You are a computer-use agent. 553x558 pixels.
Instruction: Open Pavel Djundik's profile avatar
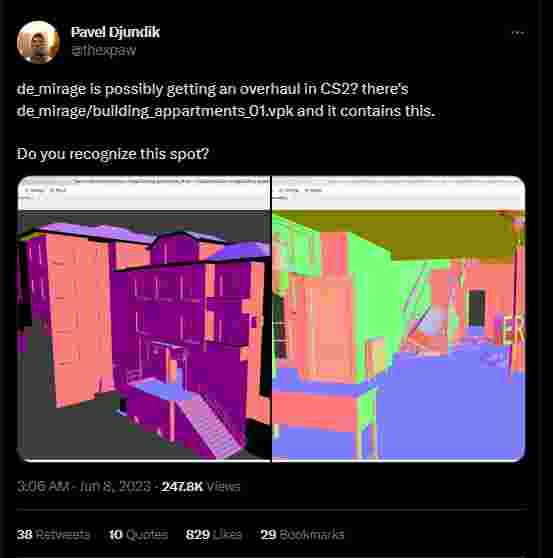click(38, 42)
